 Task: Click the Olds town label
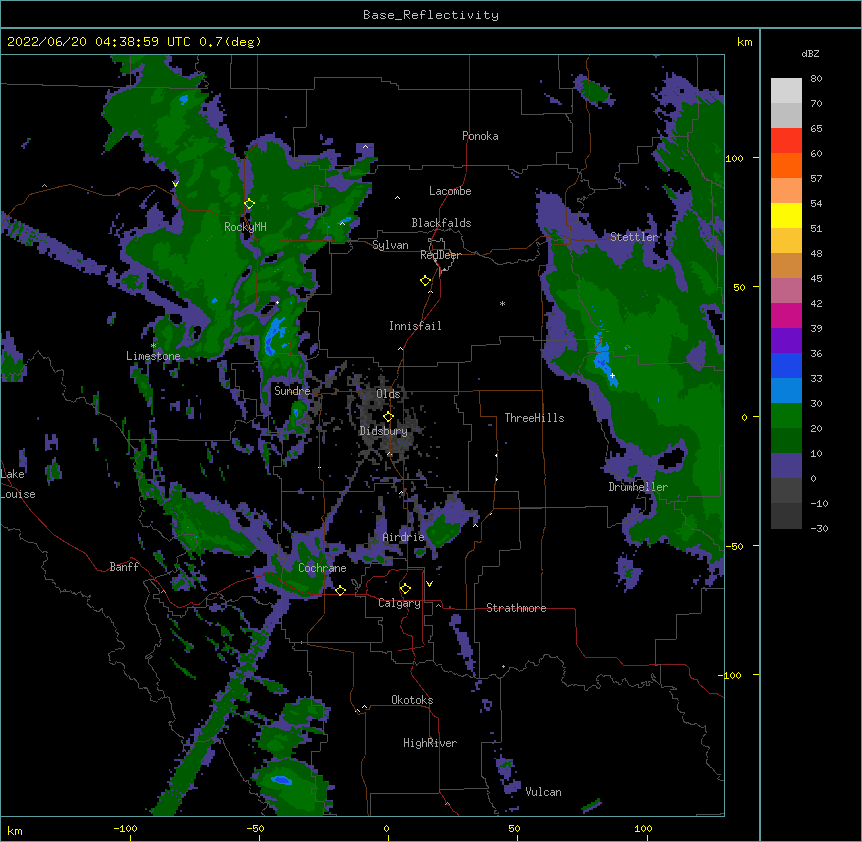[x=388, y=394]
